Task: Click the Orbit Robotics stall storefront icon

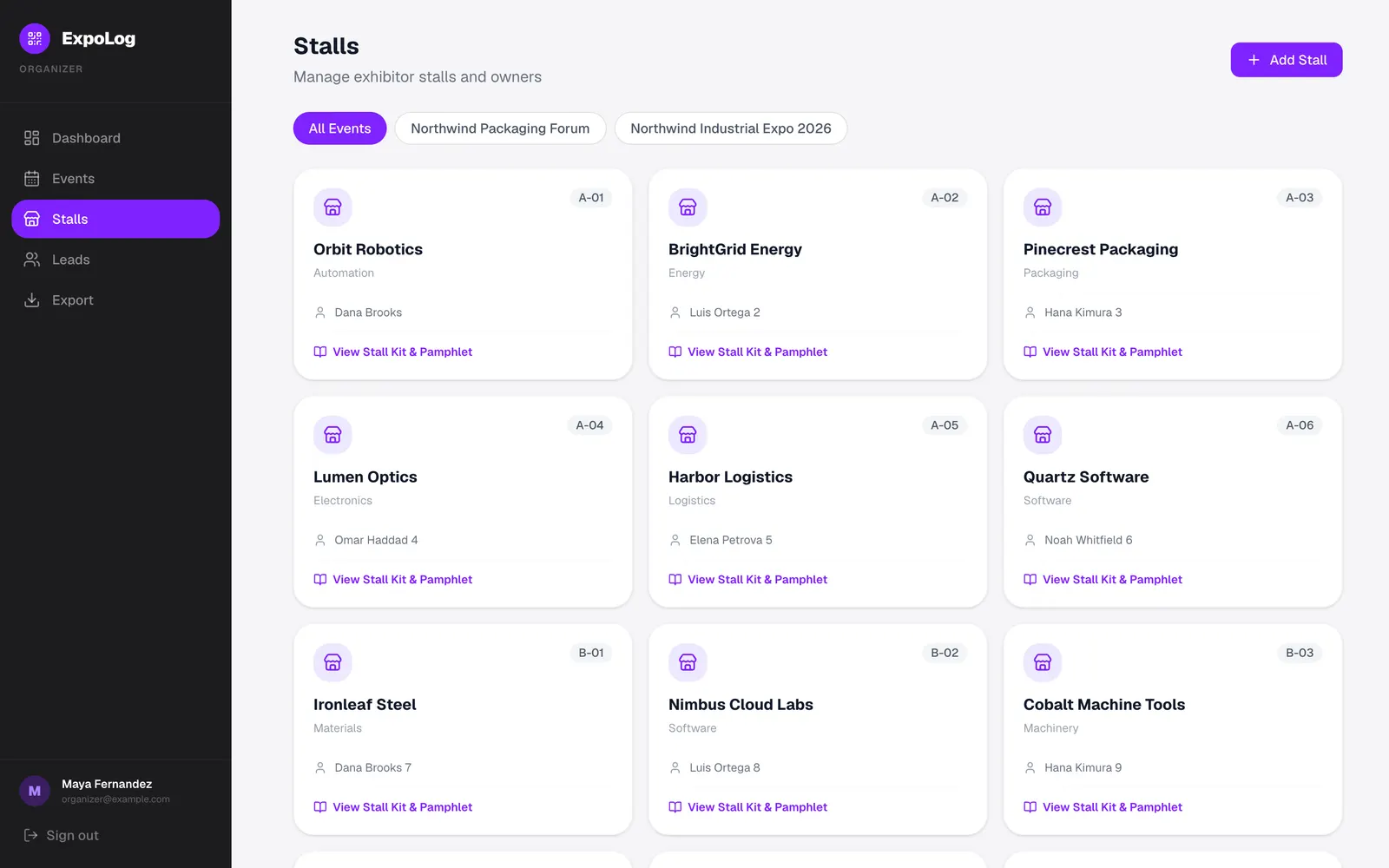Action: [332, 207]
